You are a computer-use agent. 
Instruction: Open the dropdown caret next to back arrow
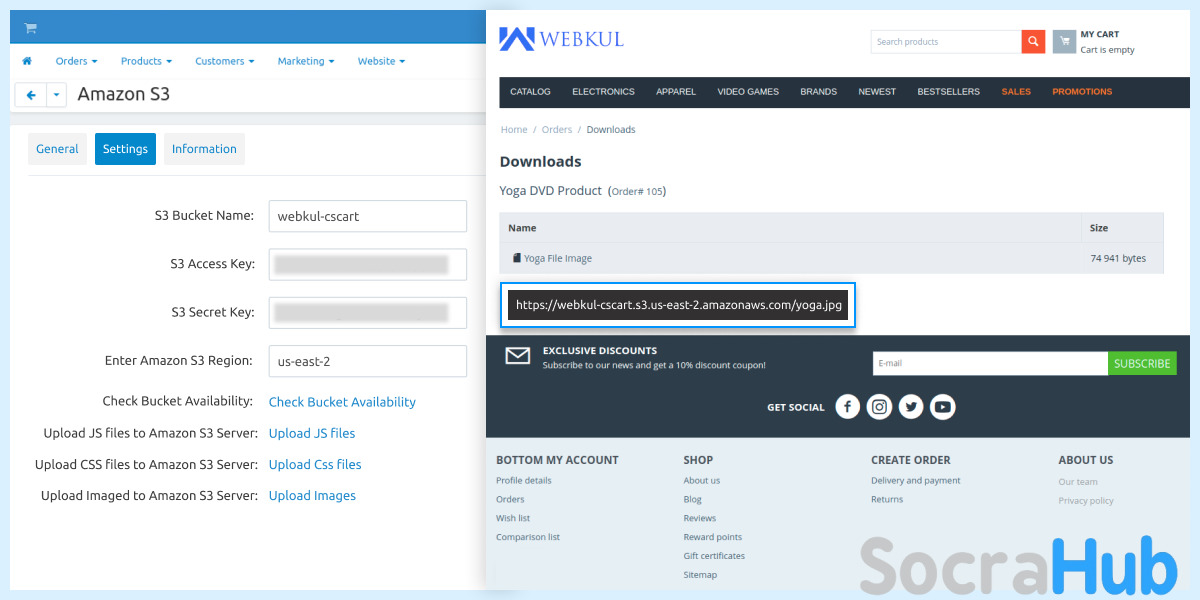coord(56,95)
